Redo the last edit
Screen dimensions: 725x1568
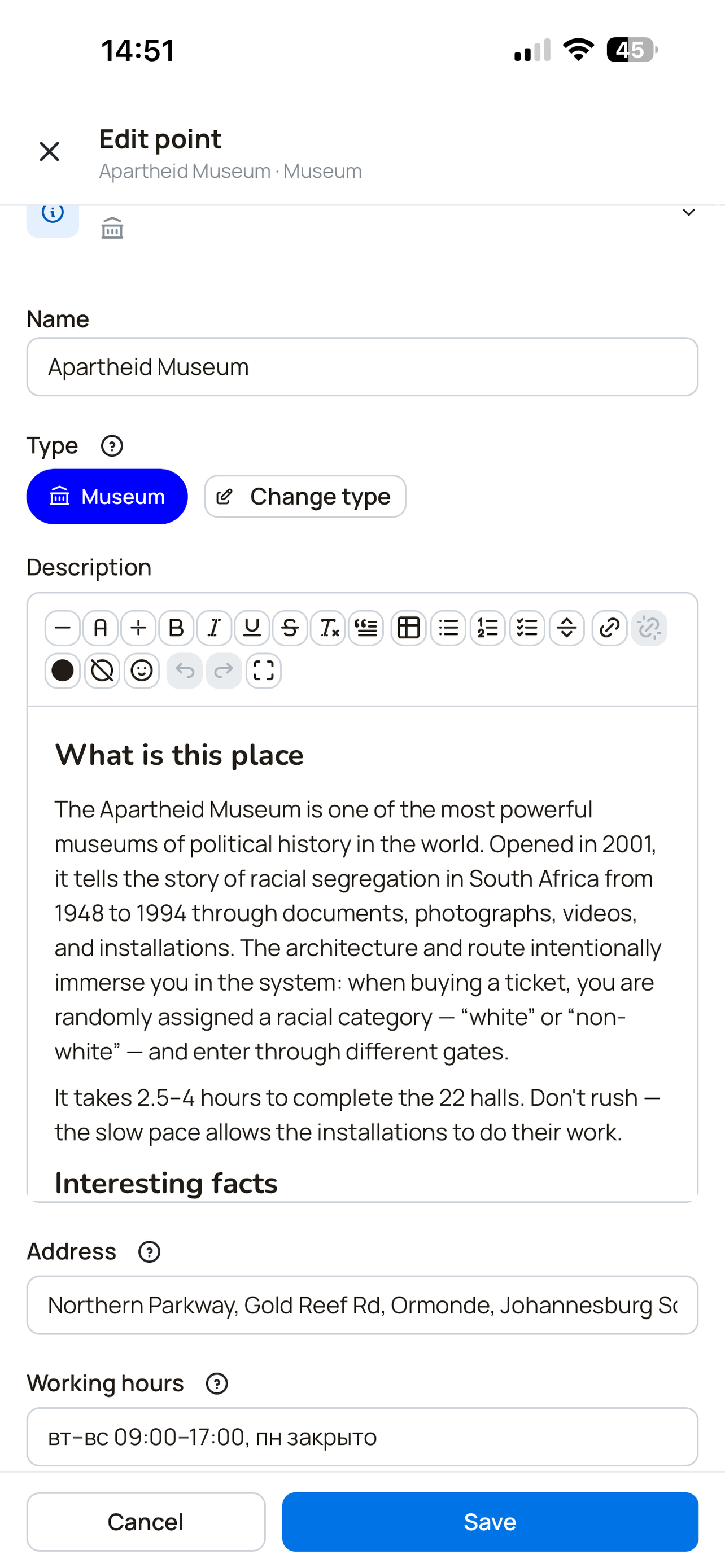tap(224, 671)
